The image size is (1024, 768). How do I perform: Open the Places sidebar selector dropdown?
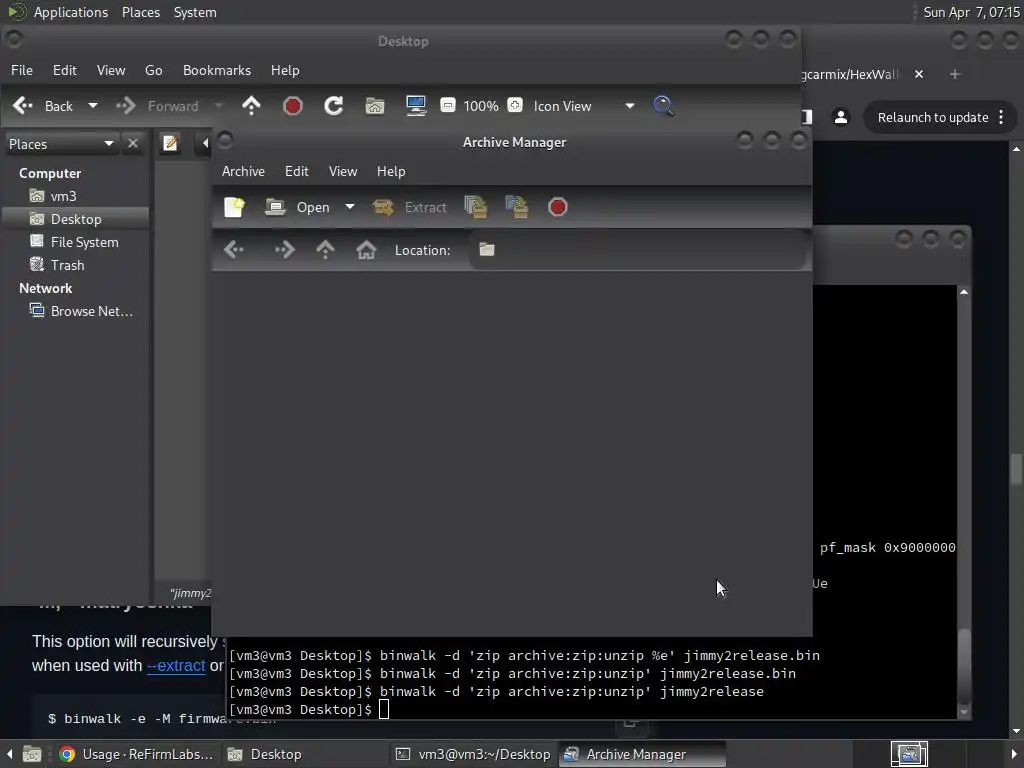click(x=61, y=144)
